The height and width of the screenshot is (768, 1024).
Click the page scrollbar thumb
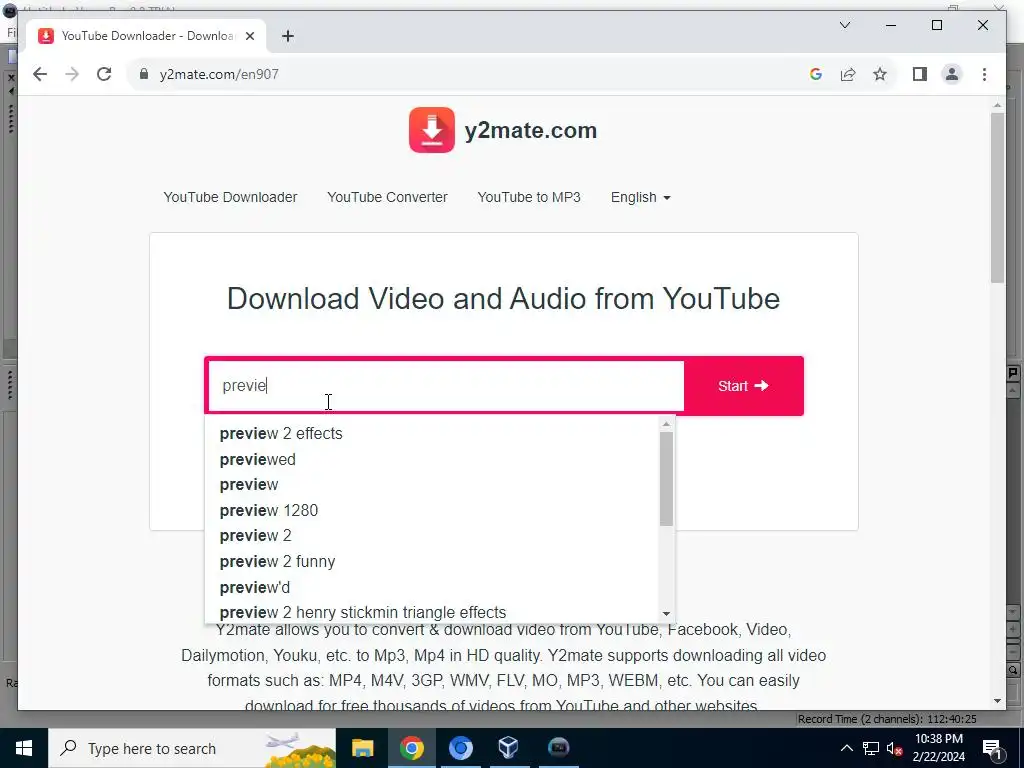(x=997, y=198)
